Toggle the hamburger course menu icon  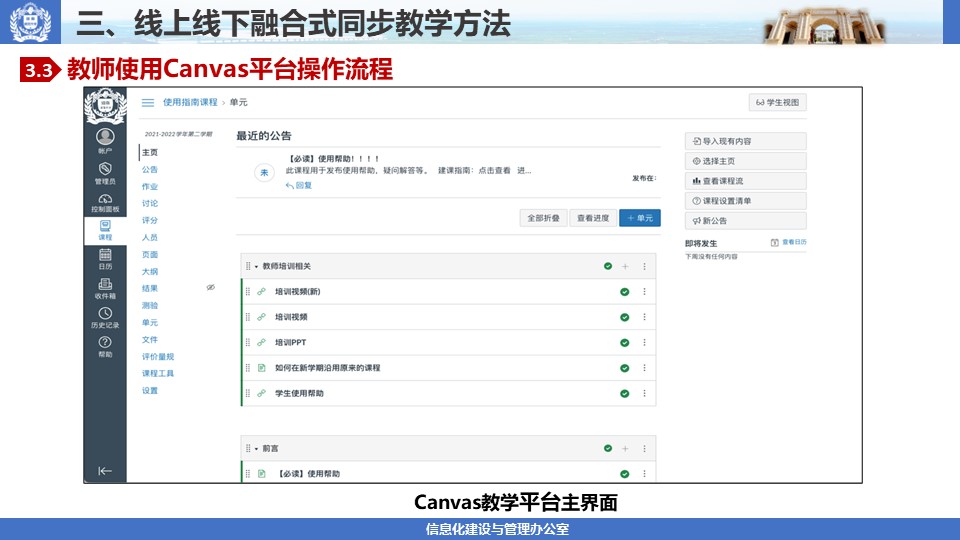point(148,102)
